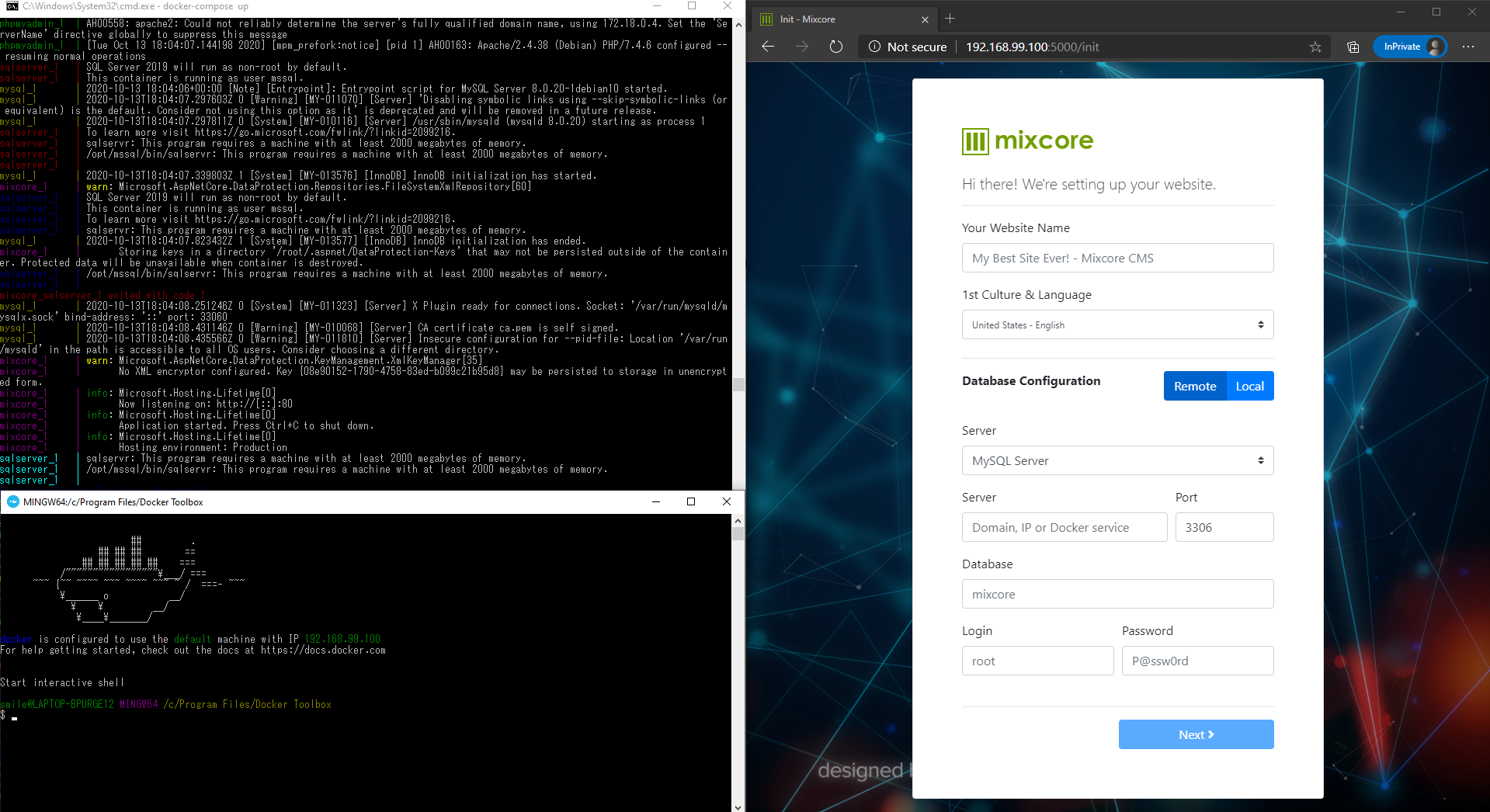Click the forward navigation arrow
Viewport: 1490px width, 812px height.
pos(801,47)
